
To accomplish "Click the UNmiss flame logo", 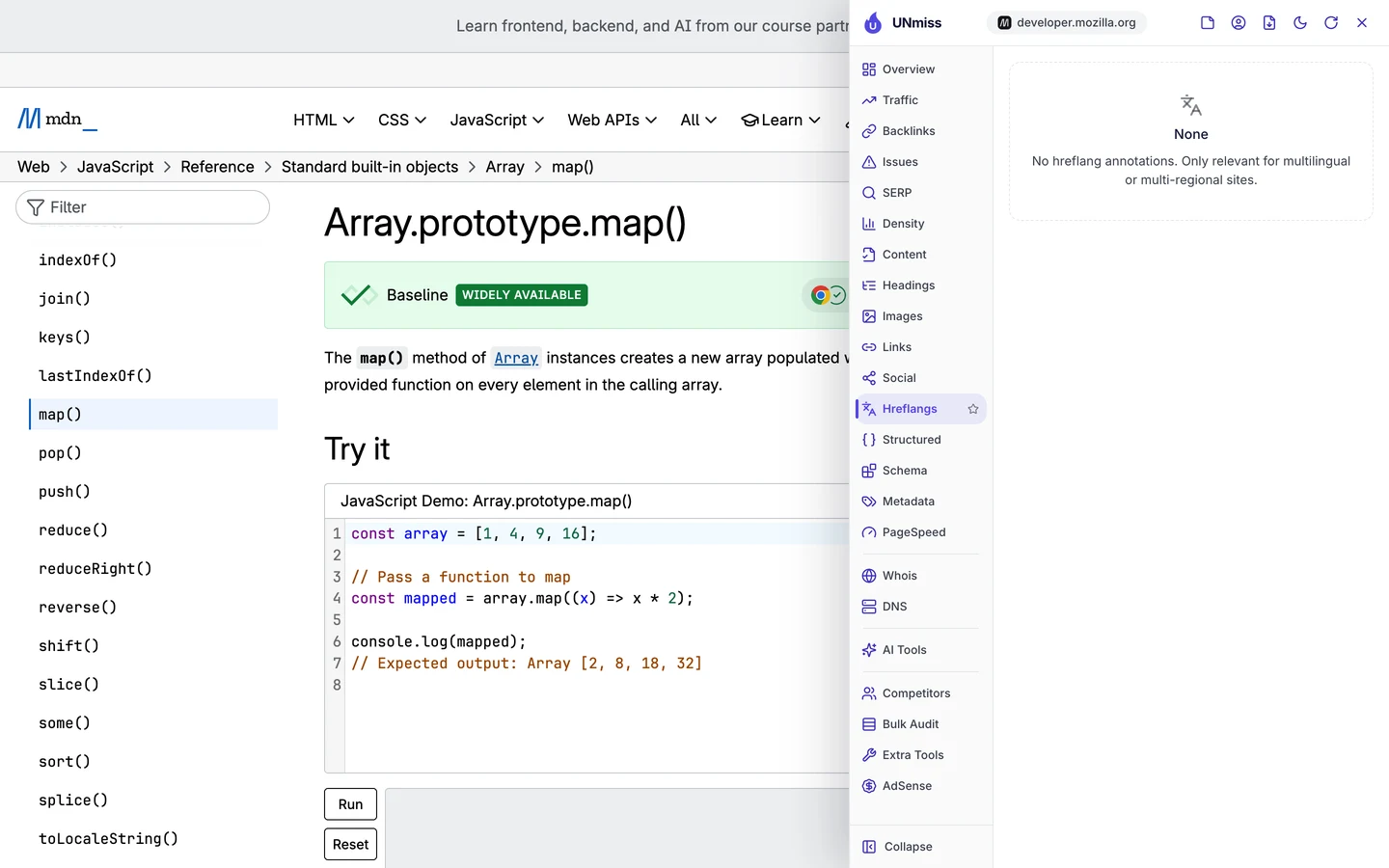I will (x=873, y=23).
